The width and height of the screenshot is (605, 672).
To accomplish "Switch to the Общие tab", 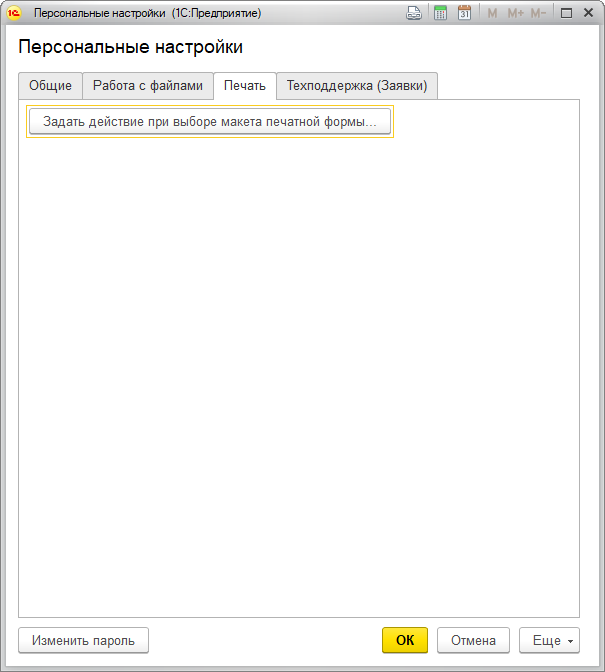I will point(51,86).
